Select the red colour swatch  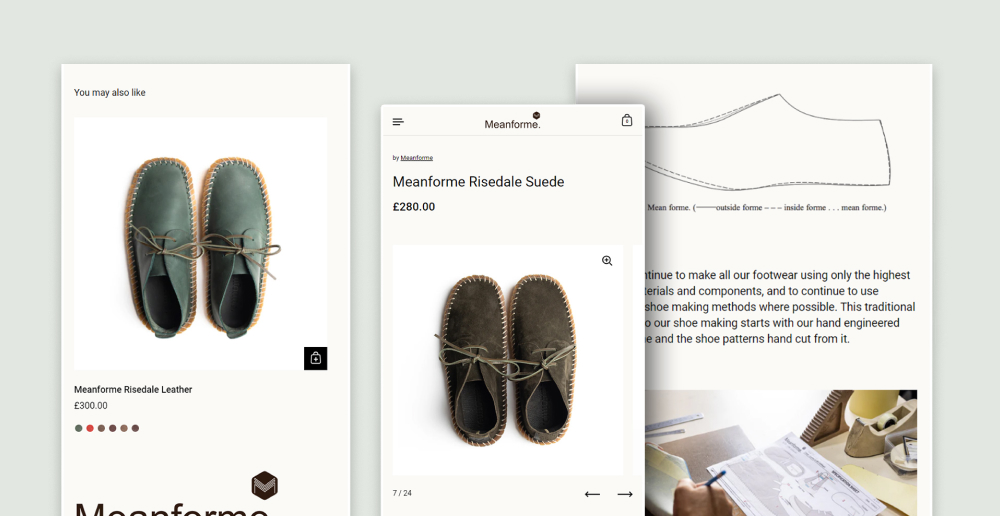coord(90,429)
